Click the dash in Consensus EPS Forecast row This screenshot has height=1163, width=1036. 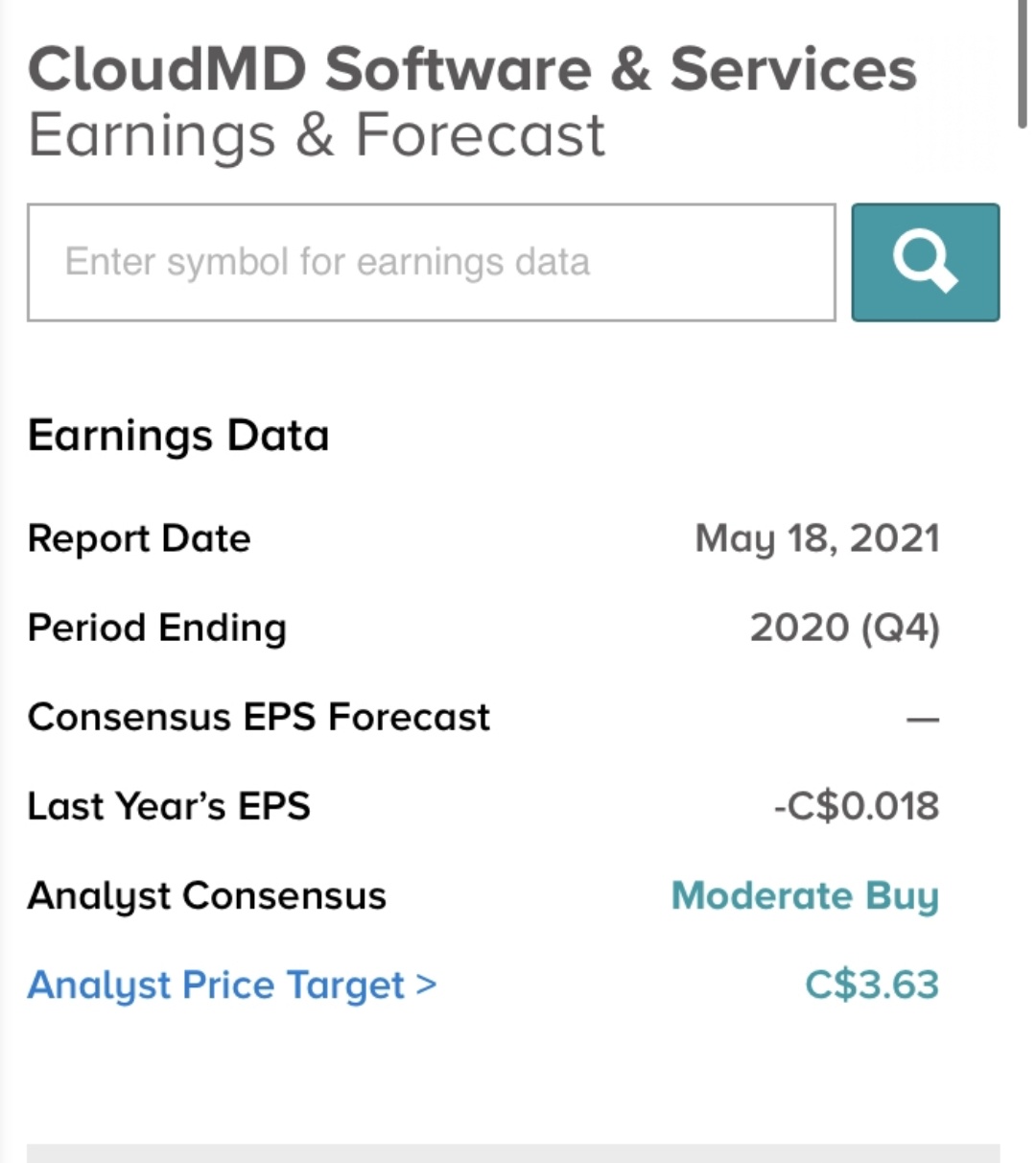tap(922, 719)
